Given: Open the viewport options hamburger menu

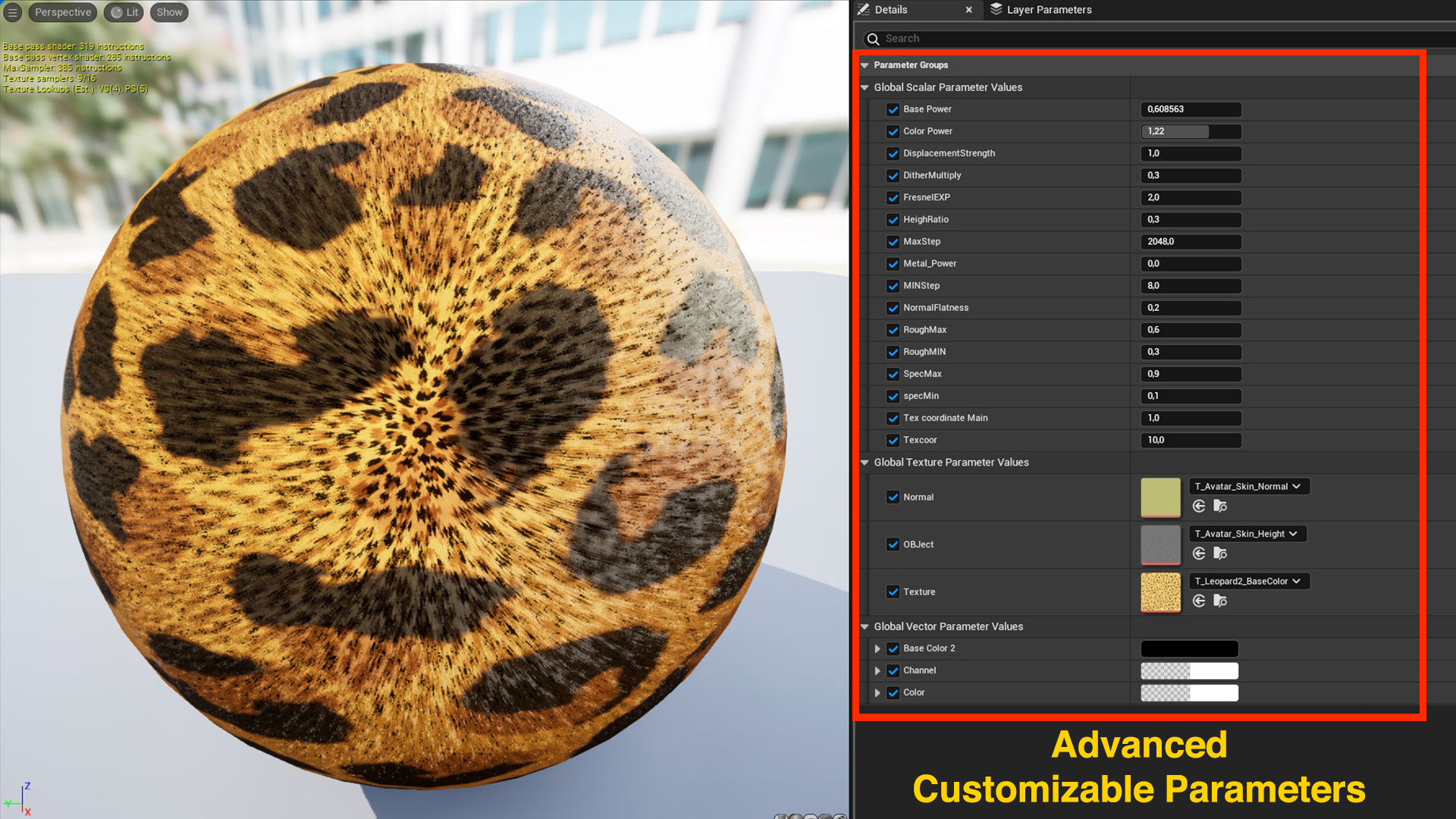Looking at the screenshot, I should (x=12, y=12).
